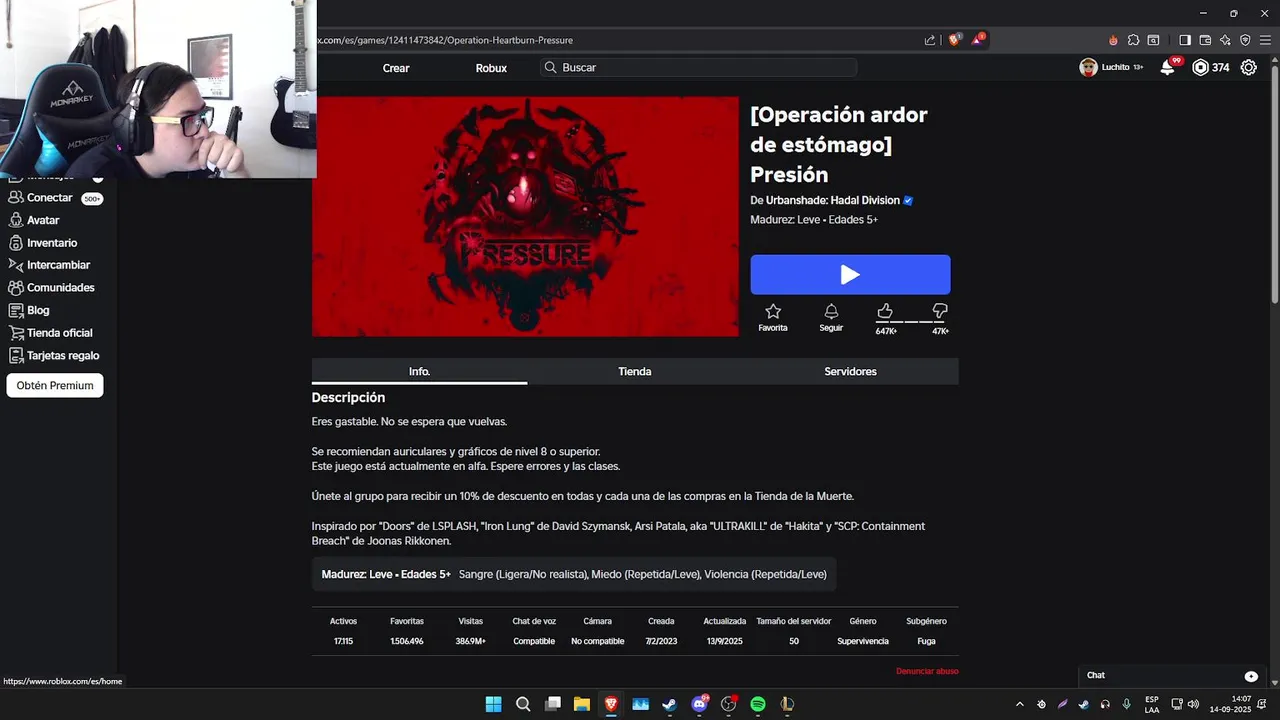Click the Buscar search field
Image resolution: width=1280 pixels, height=720 pixels.
pyautogui.click(x=698, y=67)
